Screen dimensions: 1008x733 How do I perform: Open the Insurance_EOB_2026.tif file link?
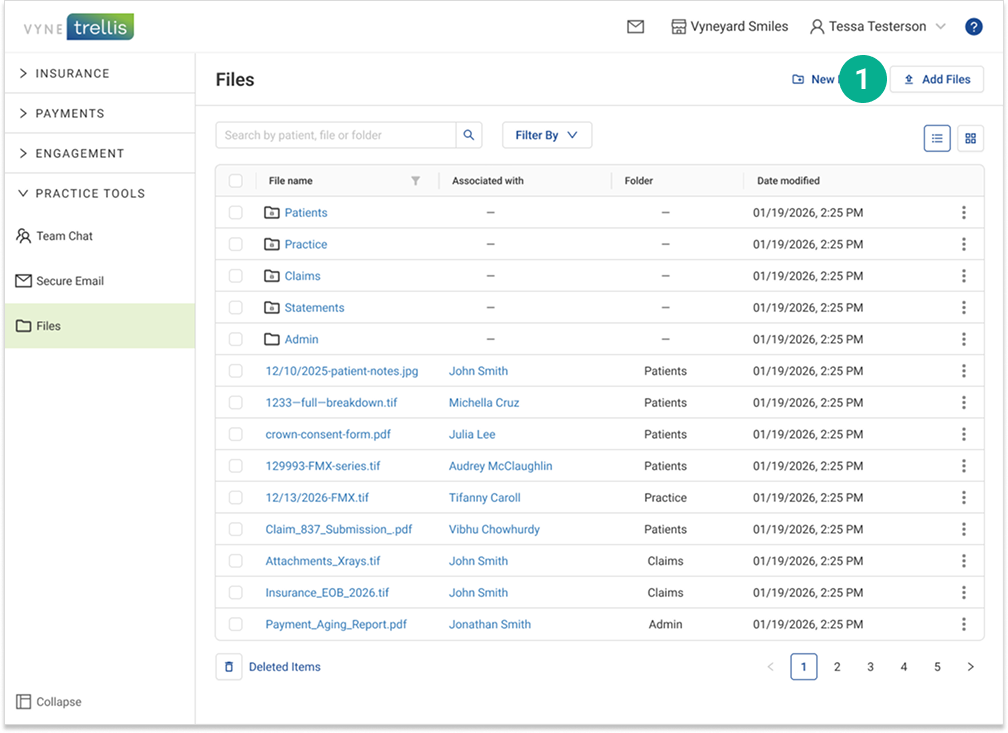327,593
